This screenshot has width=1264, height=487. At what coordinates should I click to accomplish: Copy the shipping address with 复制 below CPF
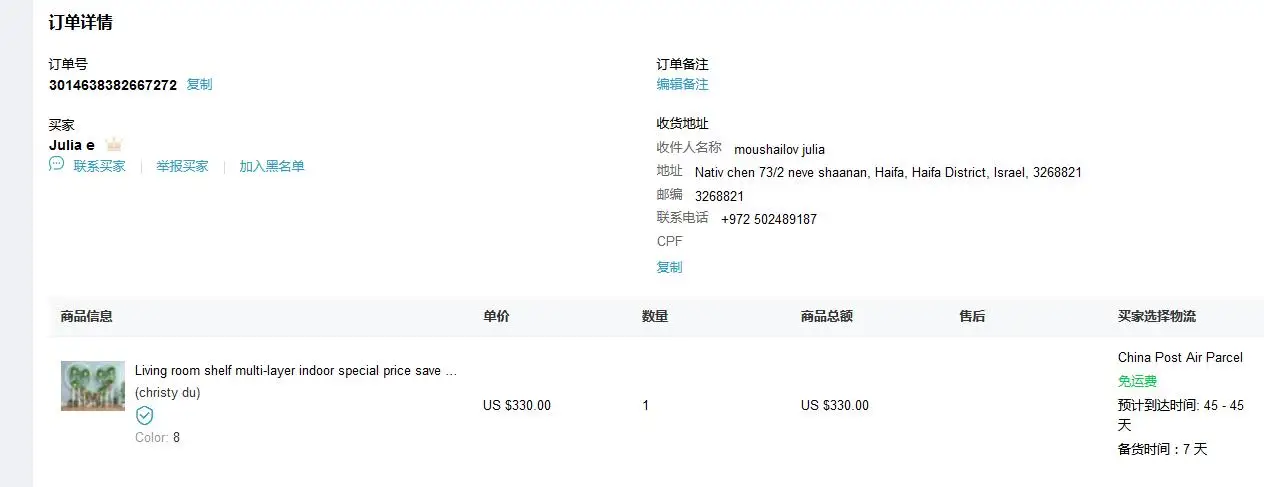point(669,267)
